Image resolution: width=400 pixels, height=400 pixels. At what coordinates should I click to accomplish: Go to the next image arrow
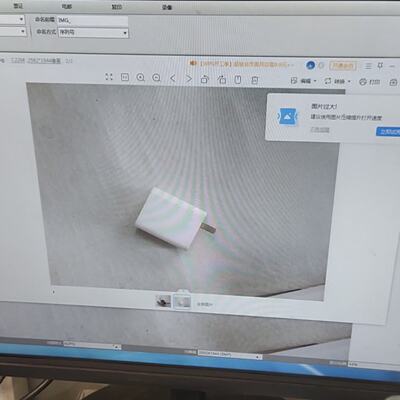(189, 79)
